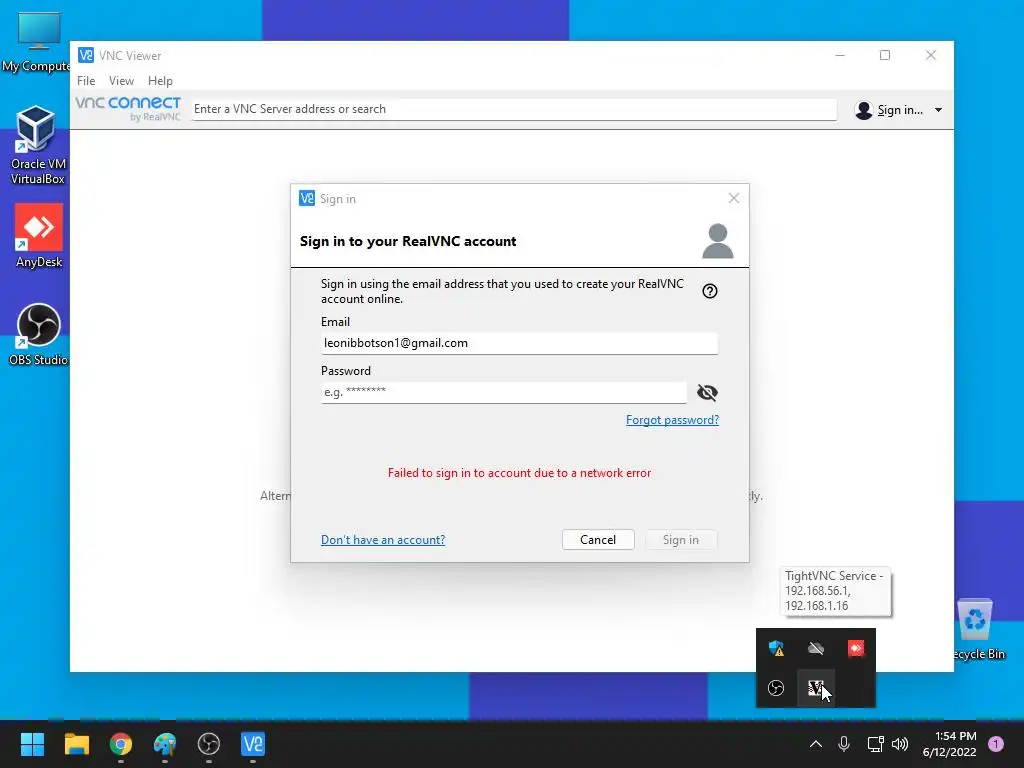
Task: Click the network icon in the system tray
Action: pyautogui.click(x=875, y=744)
